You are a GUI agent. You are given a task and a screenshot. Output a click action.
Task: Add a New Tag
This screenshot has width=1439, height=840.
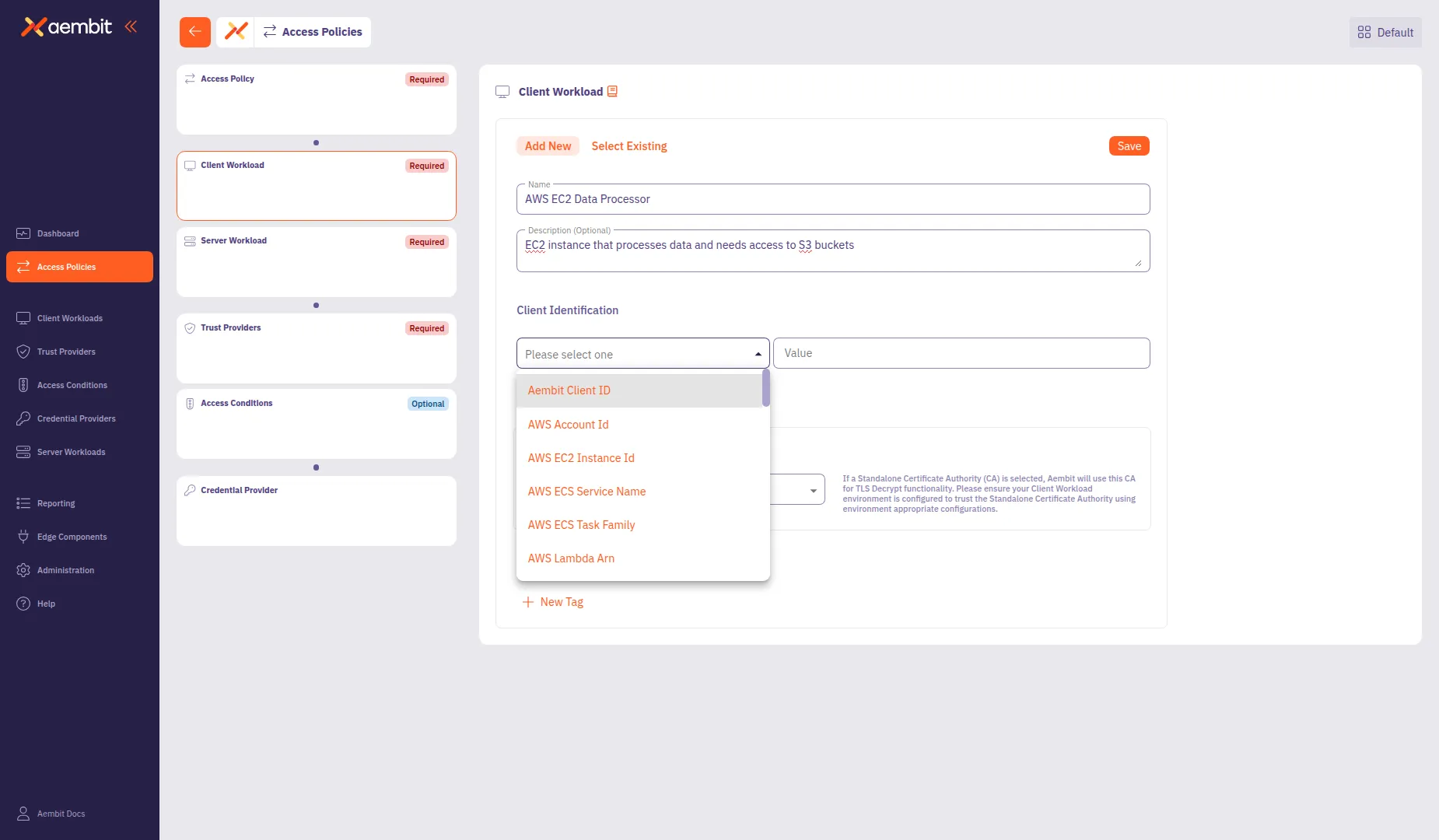[x=552, y=601]
